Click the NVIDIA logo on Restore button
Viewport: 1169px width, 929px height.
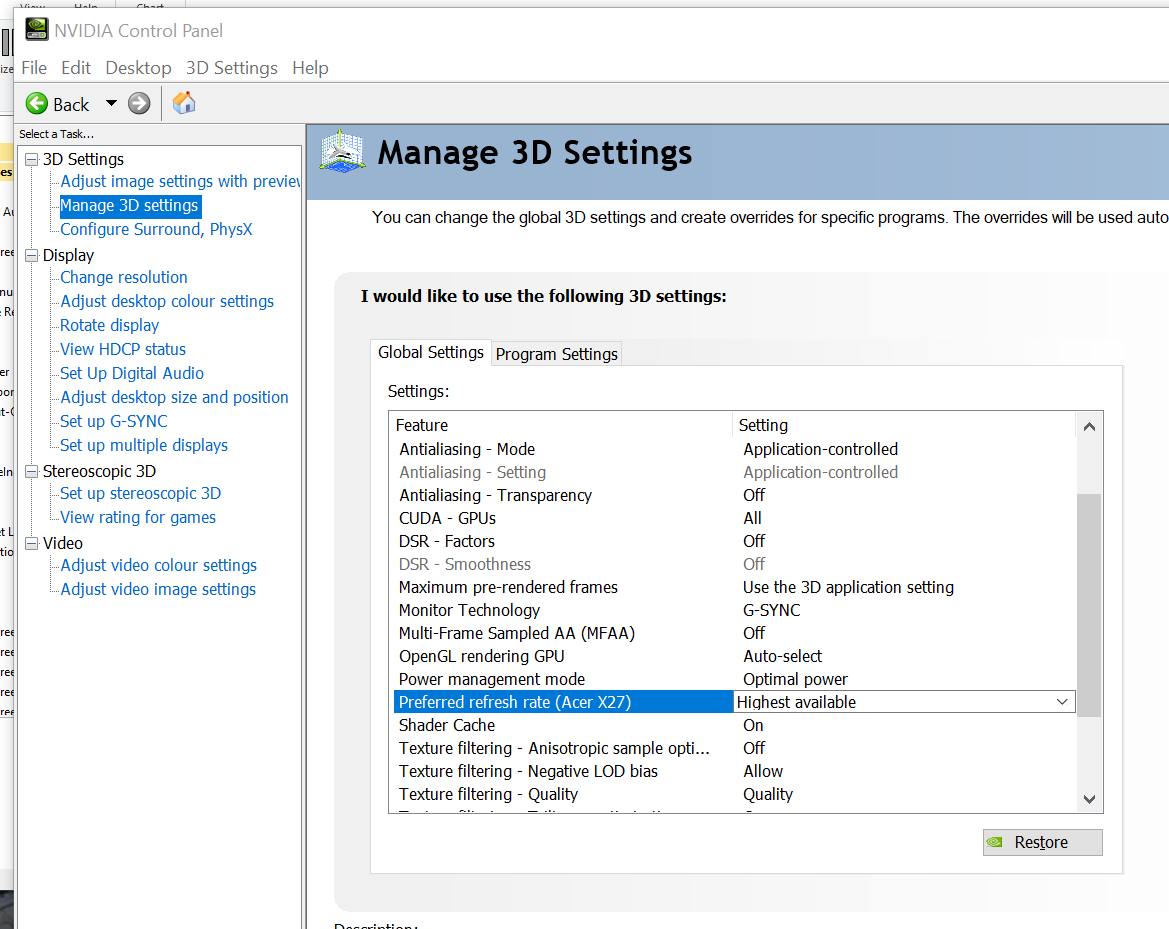(995, 842)
